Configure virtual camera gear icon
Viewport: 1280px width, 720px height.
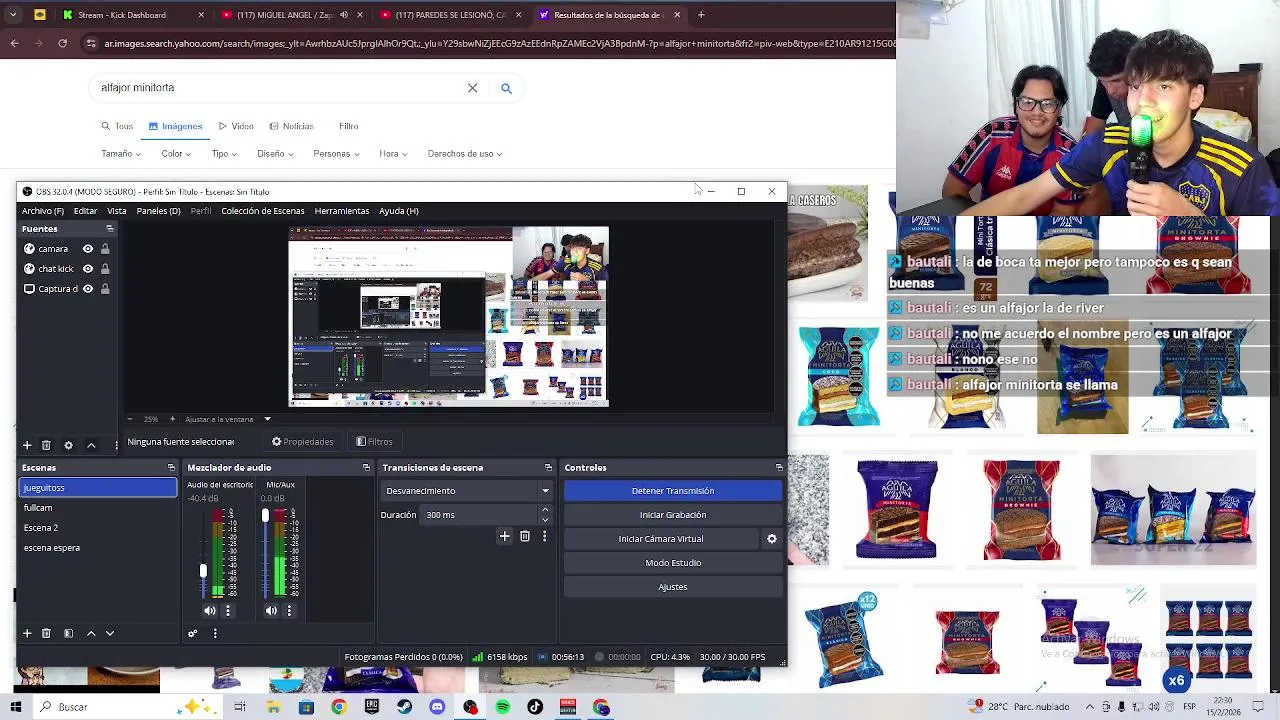(771, 539)
